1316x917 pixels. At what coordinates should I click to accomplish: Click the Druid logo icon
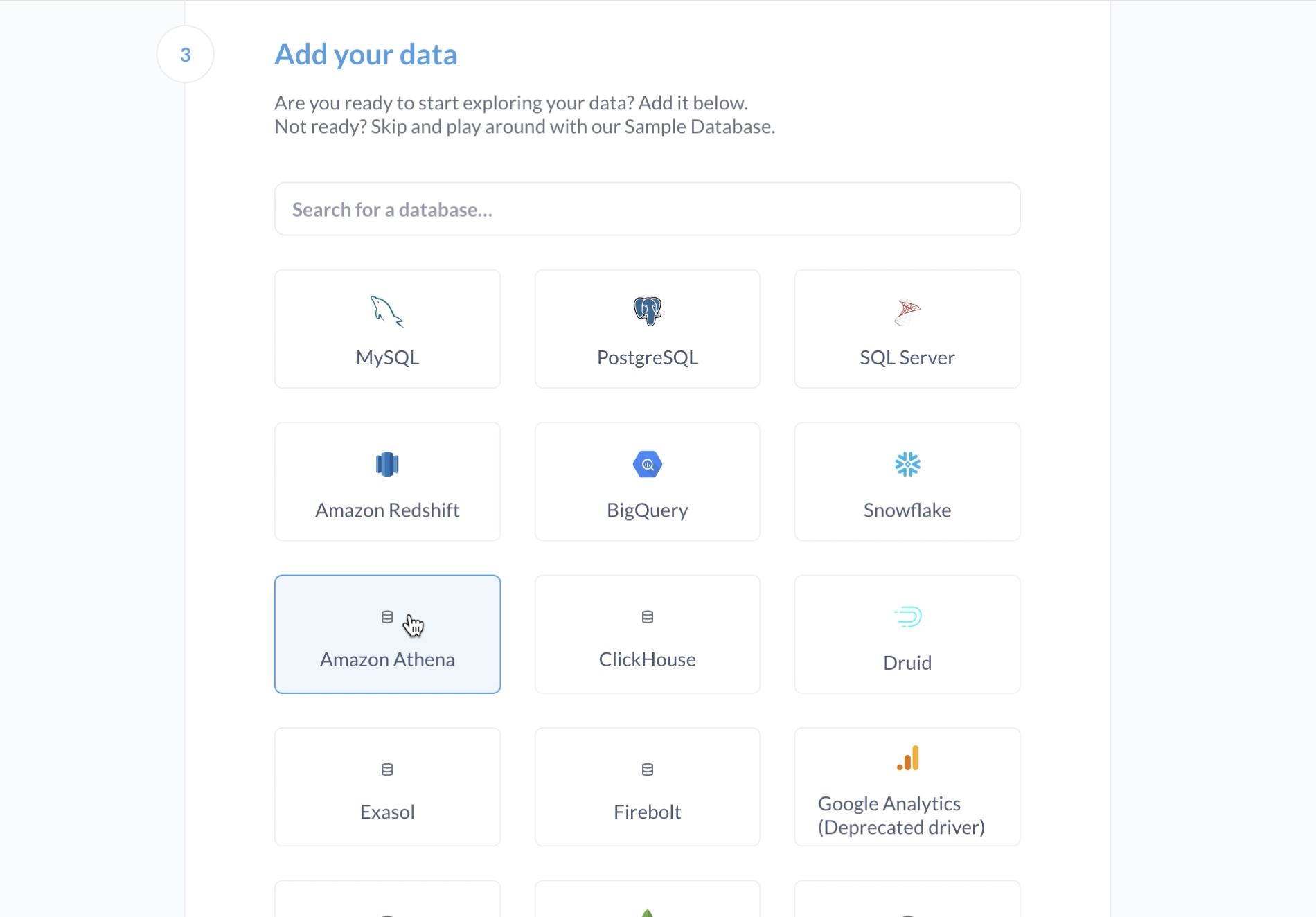click(907, 616)
